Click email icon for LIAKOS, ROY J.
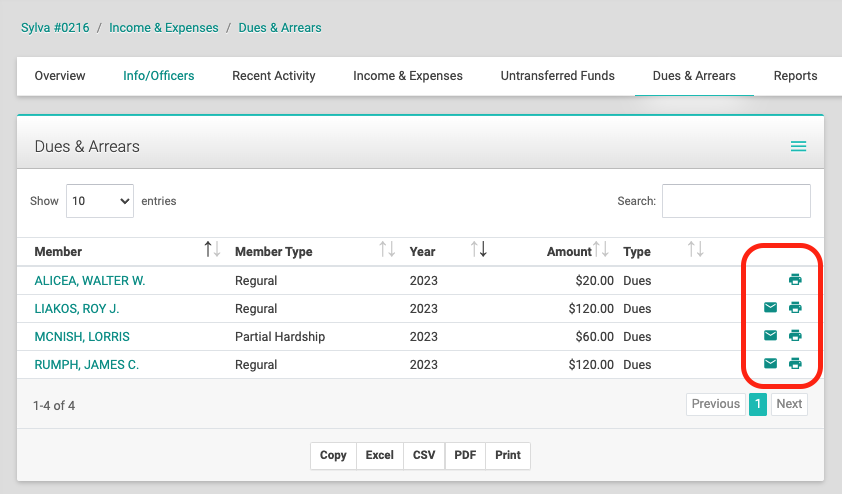 [x=770, y=307]
